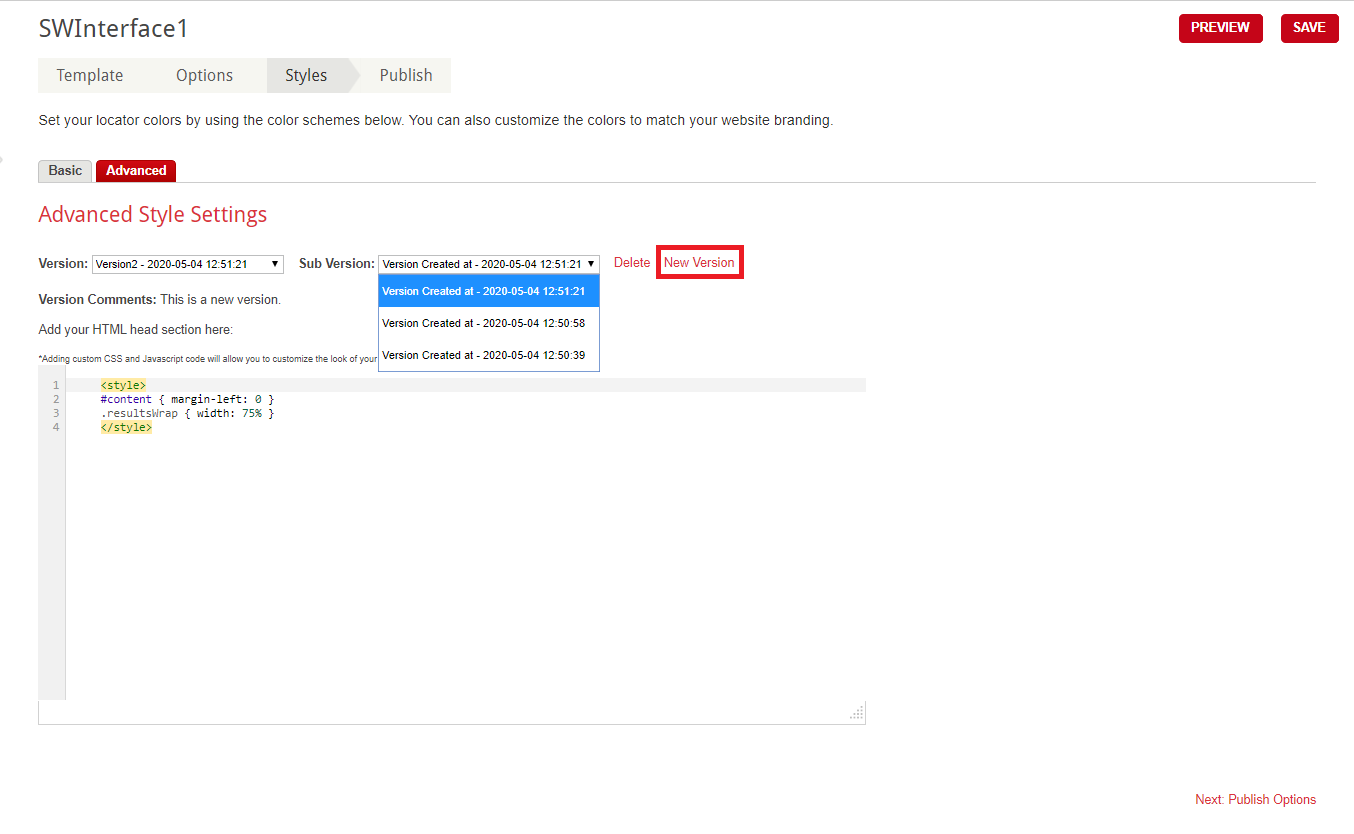Choose sub version created at 12:51:21

[x=489, y=291]
